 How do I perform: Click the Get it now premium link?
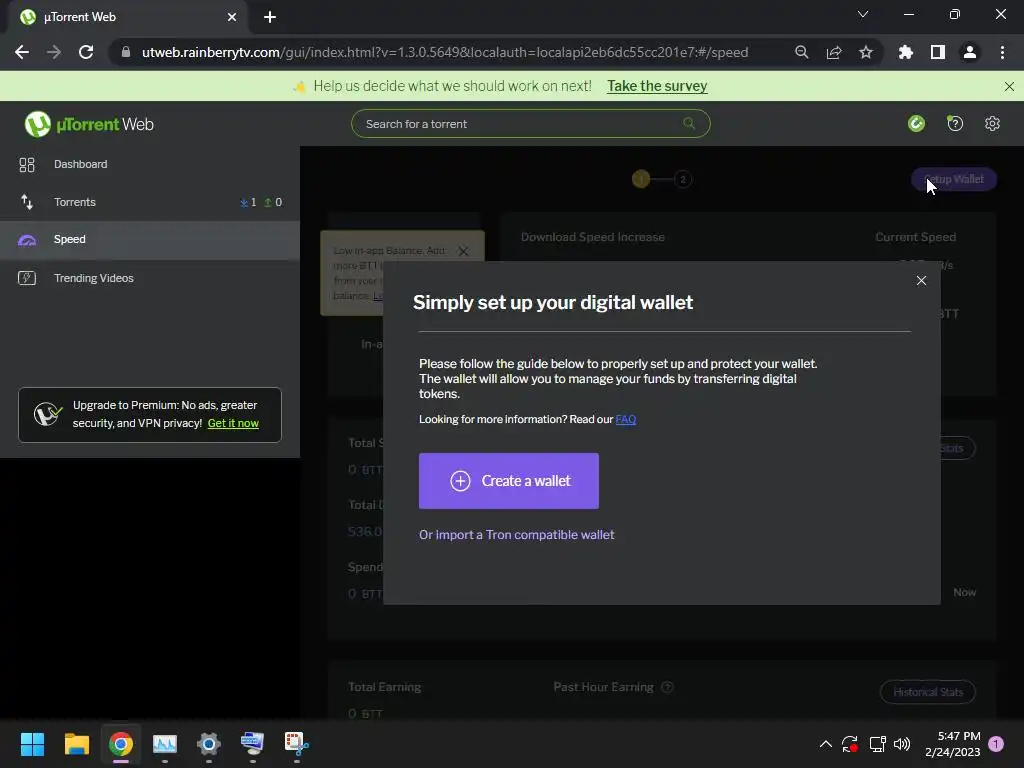[x=233, y=423]
